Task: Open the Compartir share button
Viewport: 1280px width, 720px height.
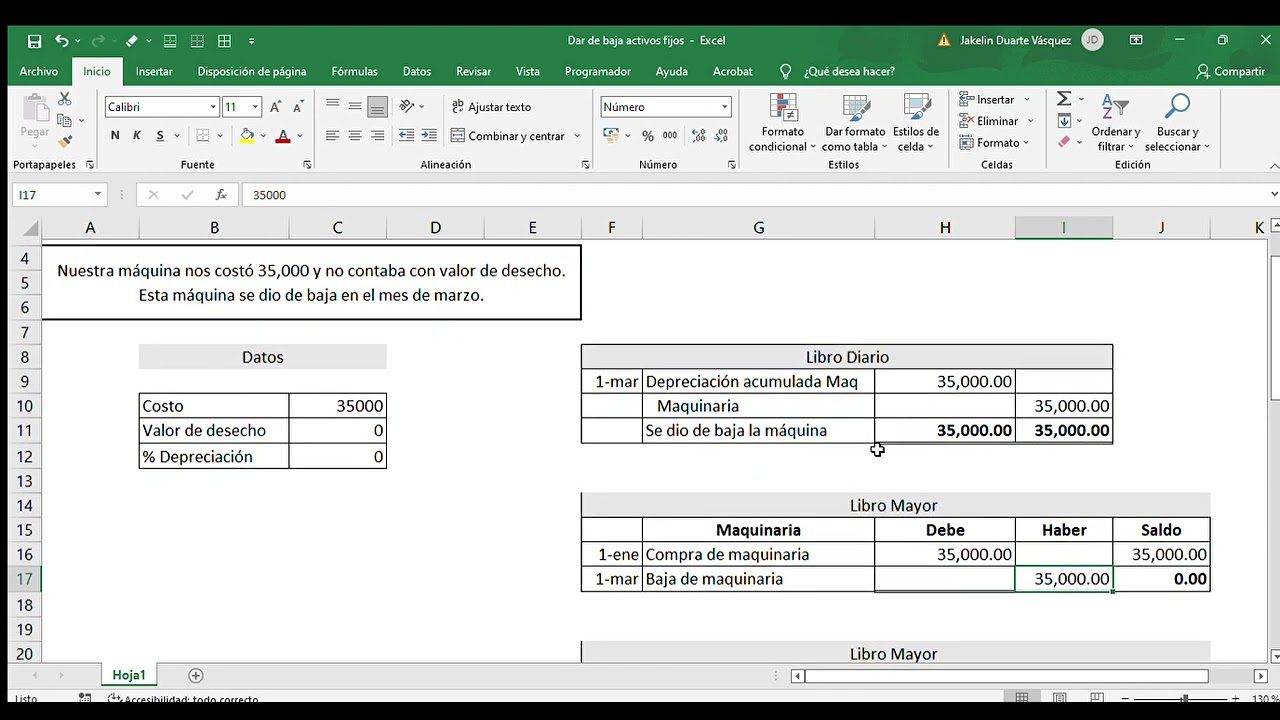Action: (1231, 72)
